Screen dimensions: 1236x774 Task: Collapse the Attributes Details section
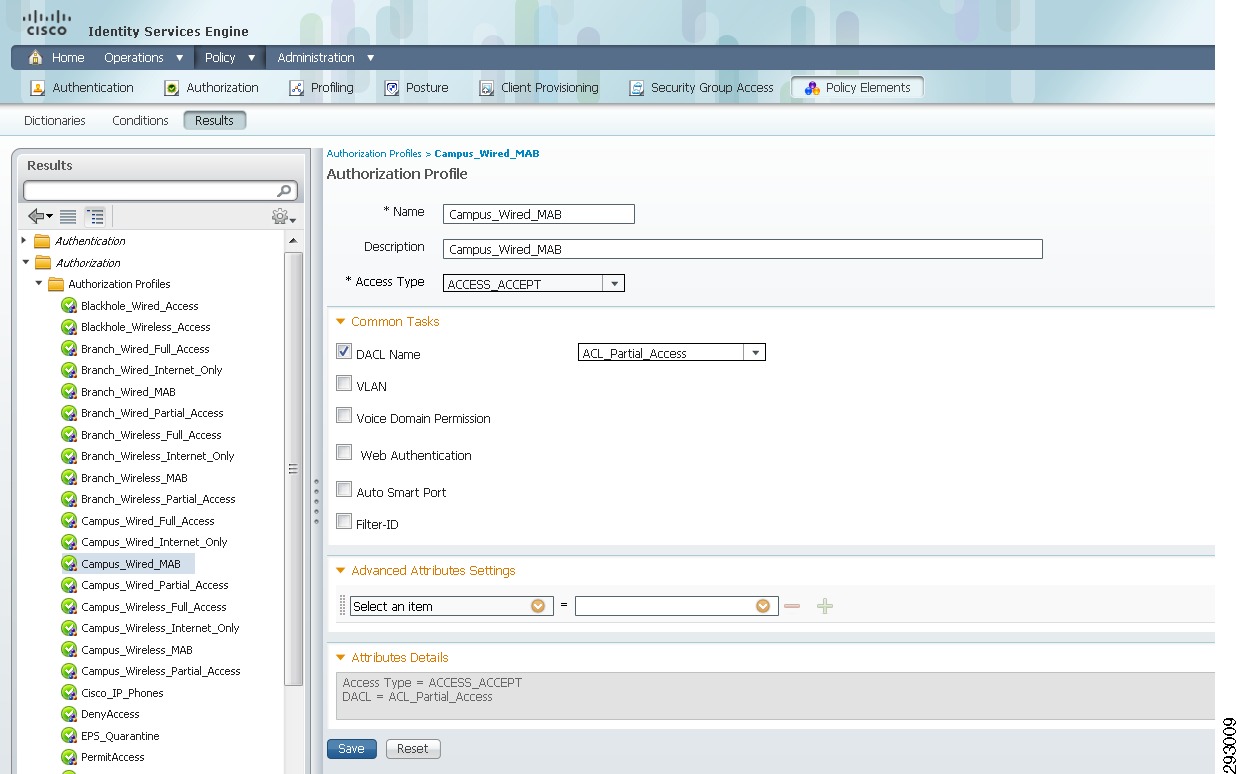point(341,658)
